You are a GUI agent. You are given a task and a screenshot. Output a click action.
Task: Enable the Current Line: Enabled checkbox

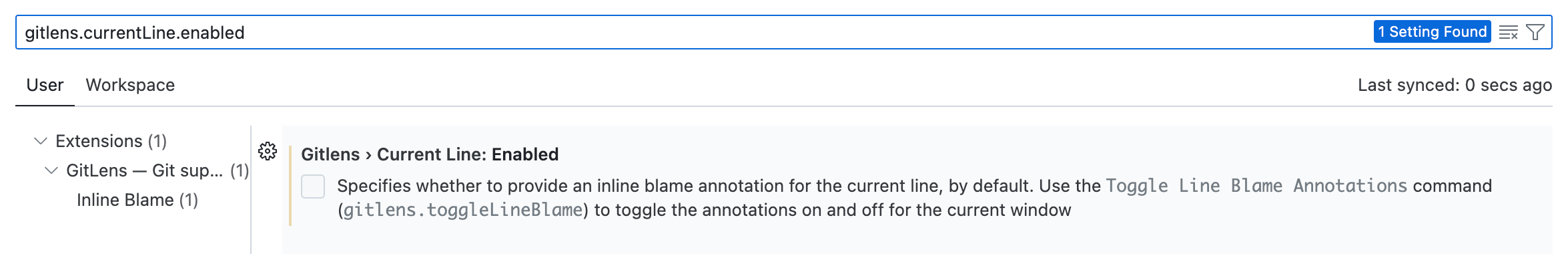(x=313, y=186)
